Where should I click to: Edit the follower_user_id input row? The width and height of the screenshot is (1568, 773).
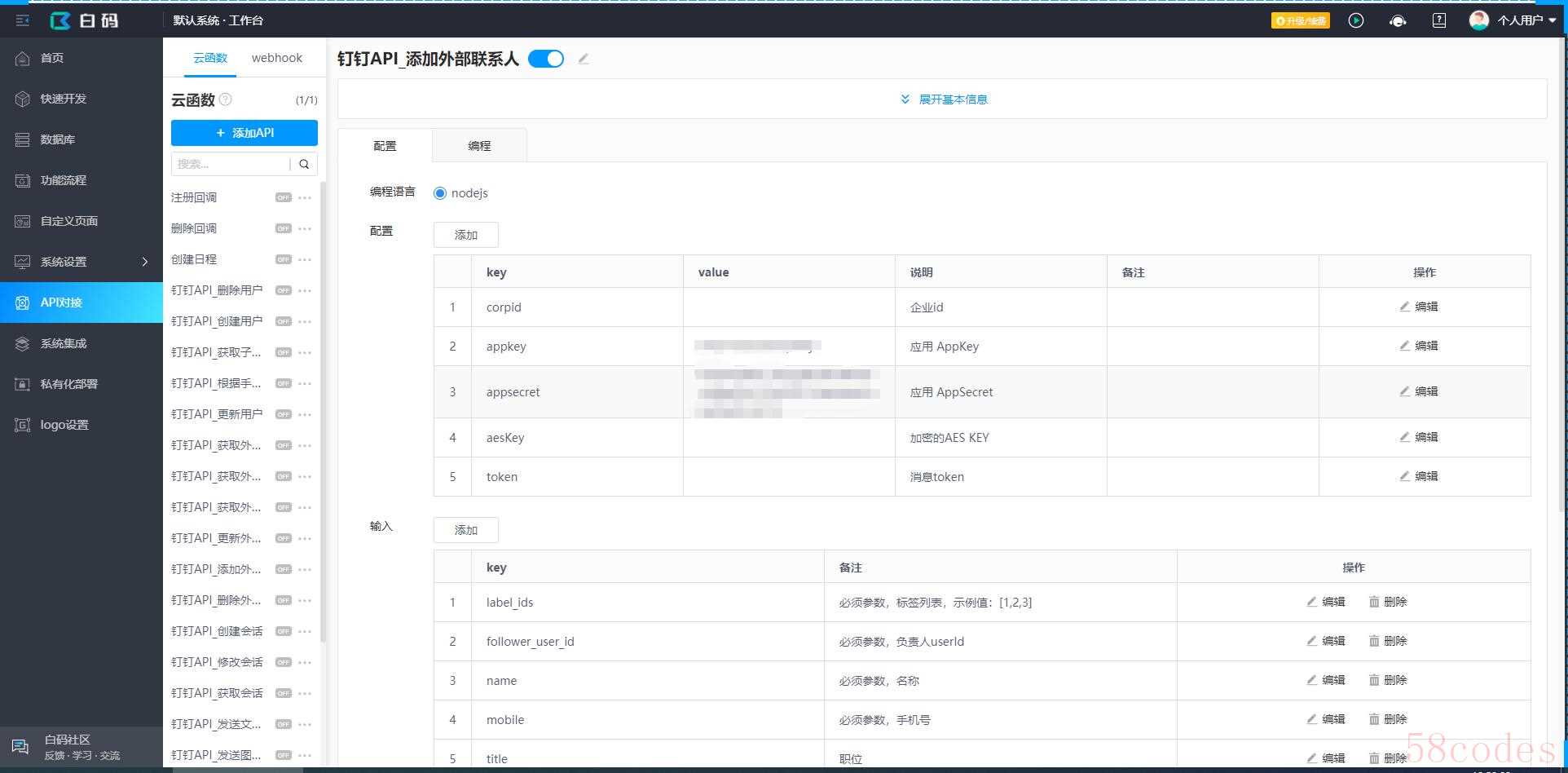point(1326,641)
